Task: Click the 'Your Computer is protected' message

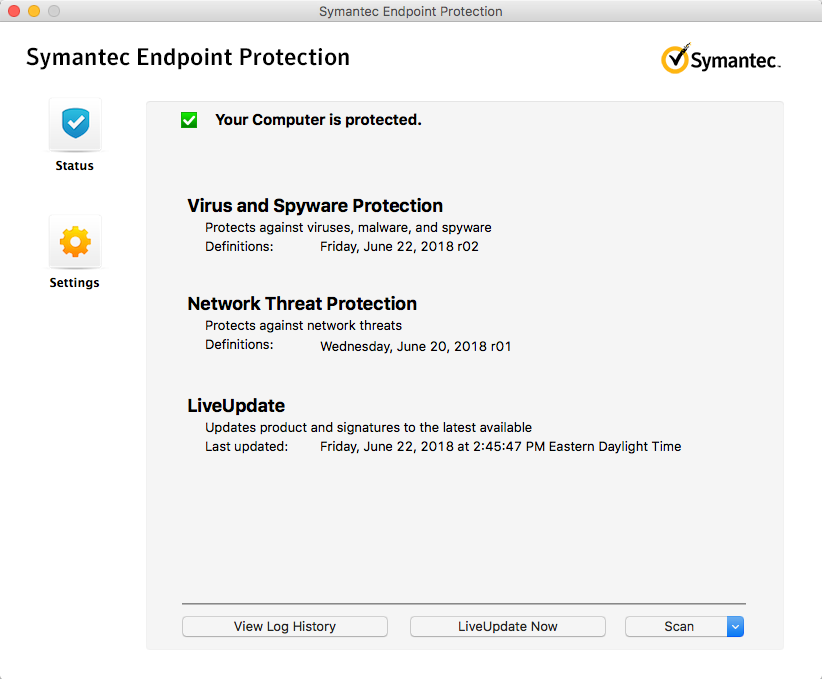Action: click(318, 120)
